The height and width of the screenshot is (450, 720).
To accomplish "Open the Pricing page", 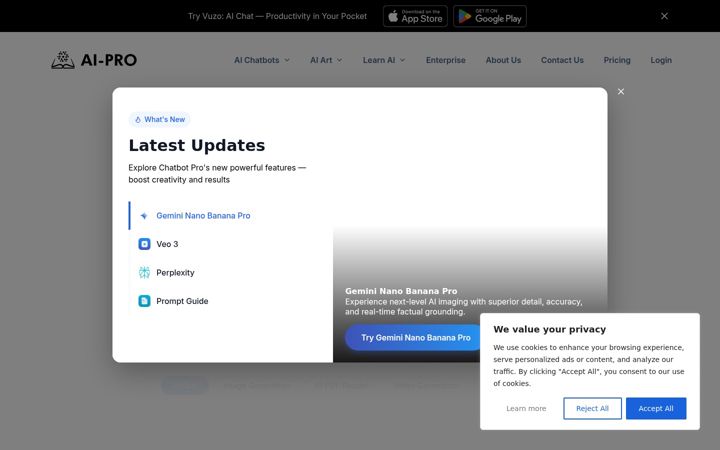I will click(x=617, y=60).
